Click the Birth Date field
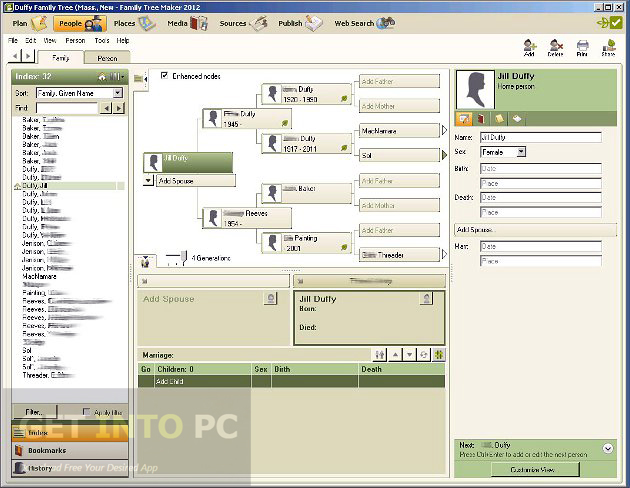The width and height of the screenshot is (630, 488). point(540,168)
